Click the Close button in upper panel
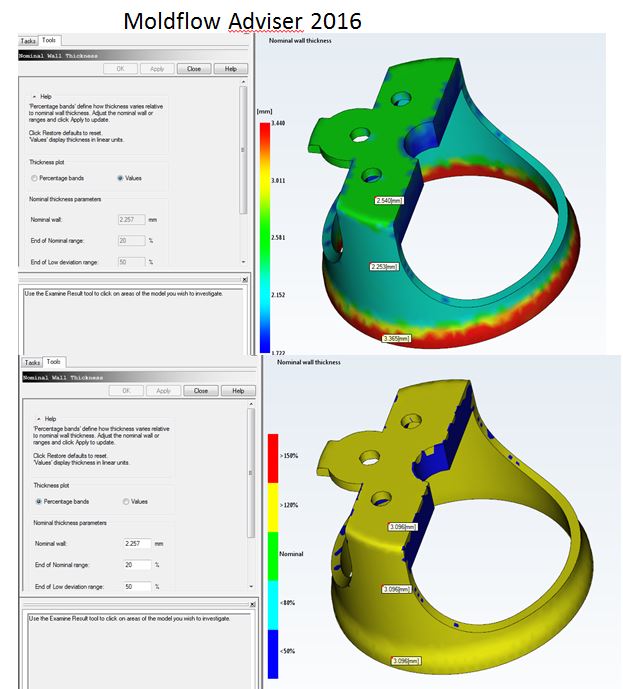The height and width of the screenshot is (689, 623). (194, 69)
